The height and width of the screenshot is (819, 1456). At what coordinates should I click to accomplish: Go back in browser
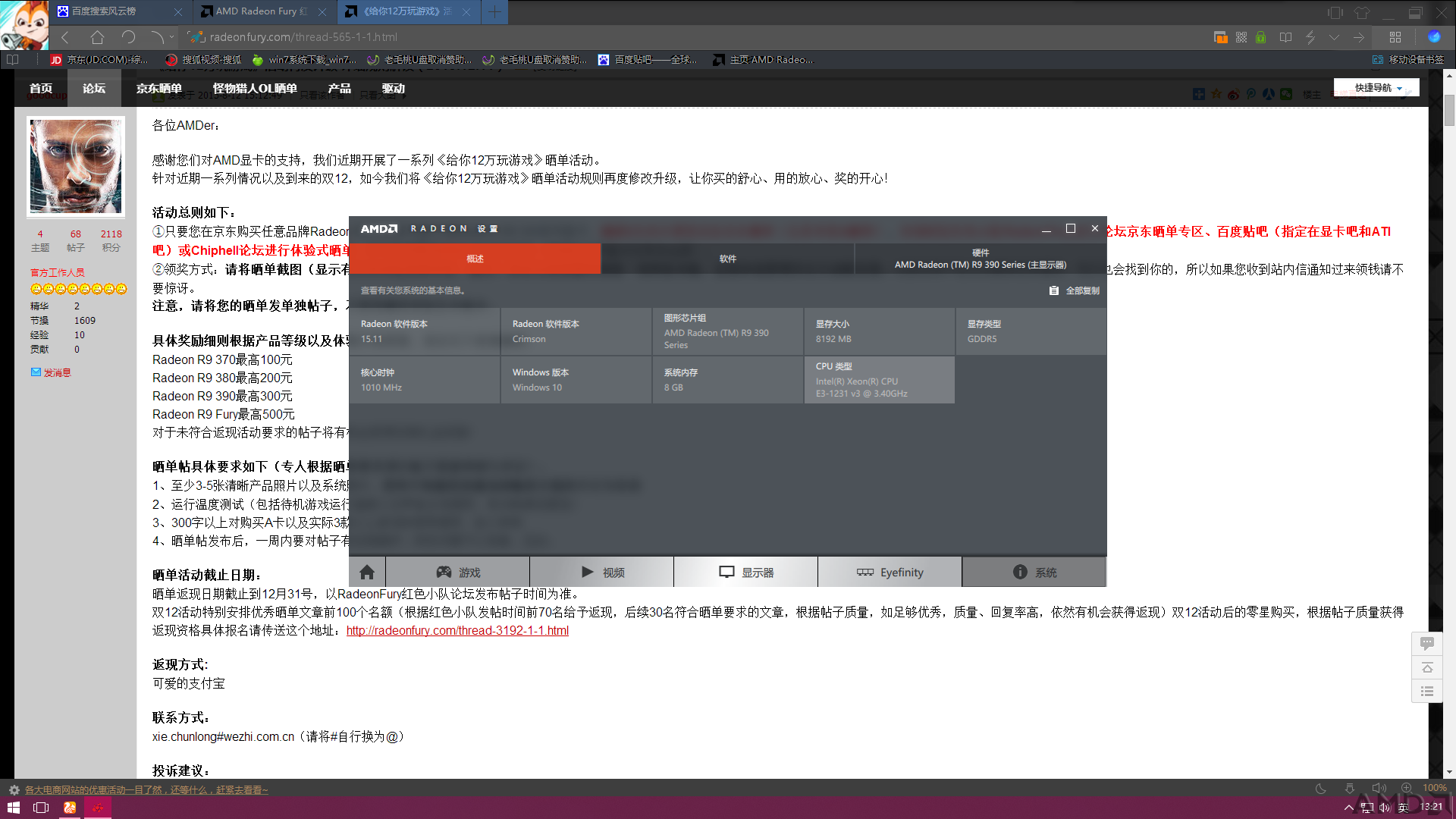(65, 36)
